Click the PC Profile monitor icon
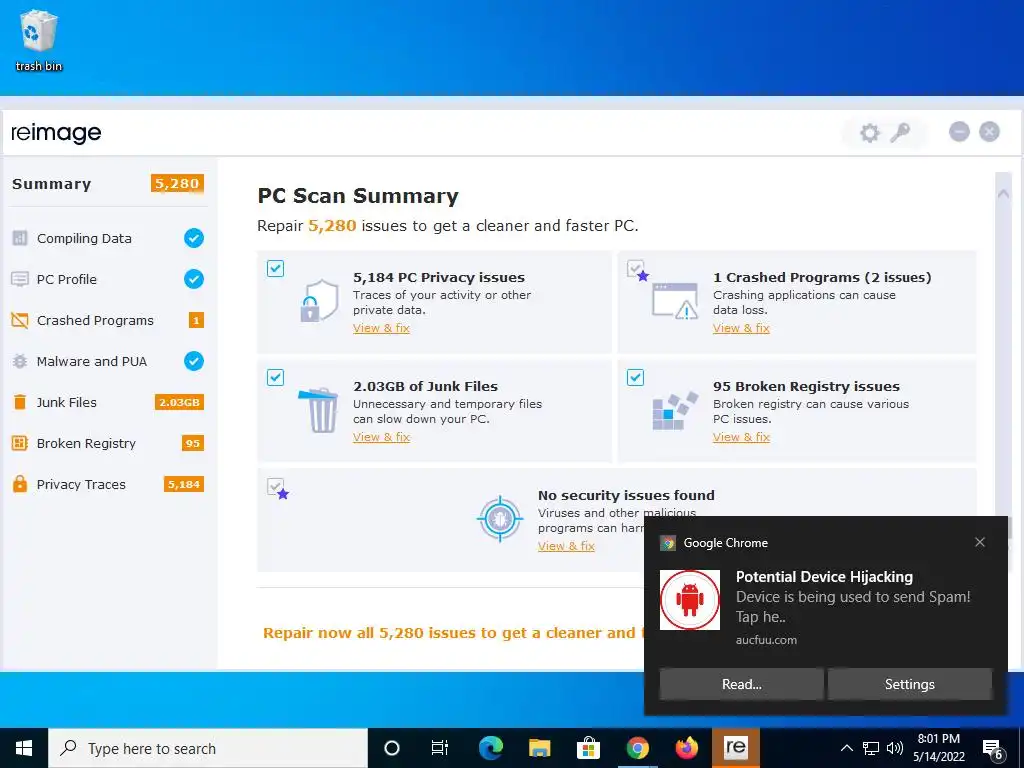Image resolution: width=1024 pixels, height=768 pixels. [20, 279]
